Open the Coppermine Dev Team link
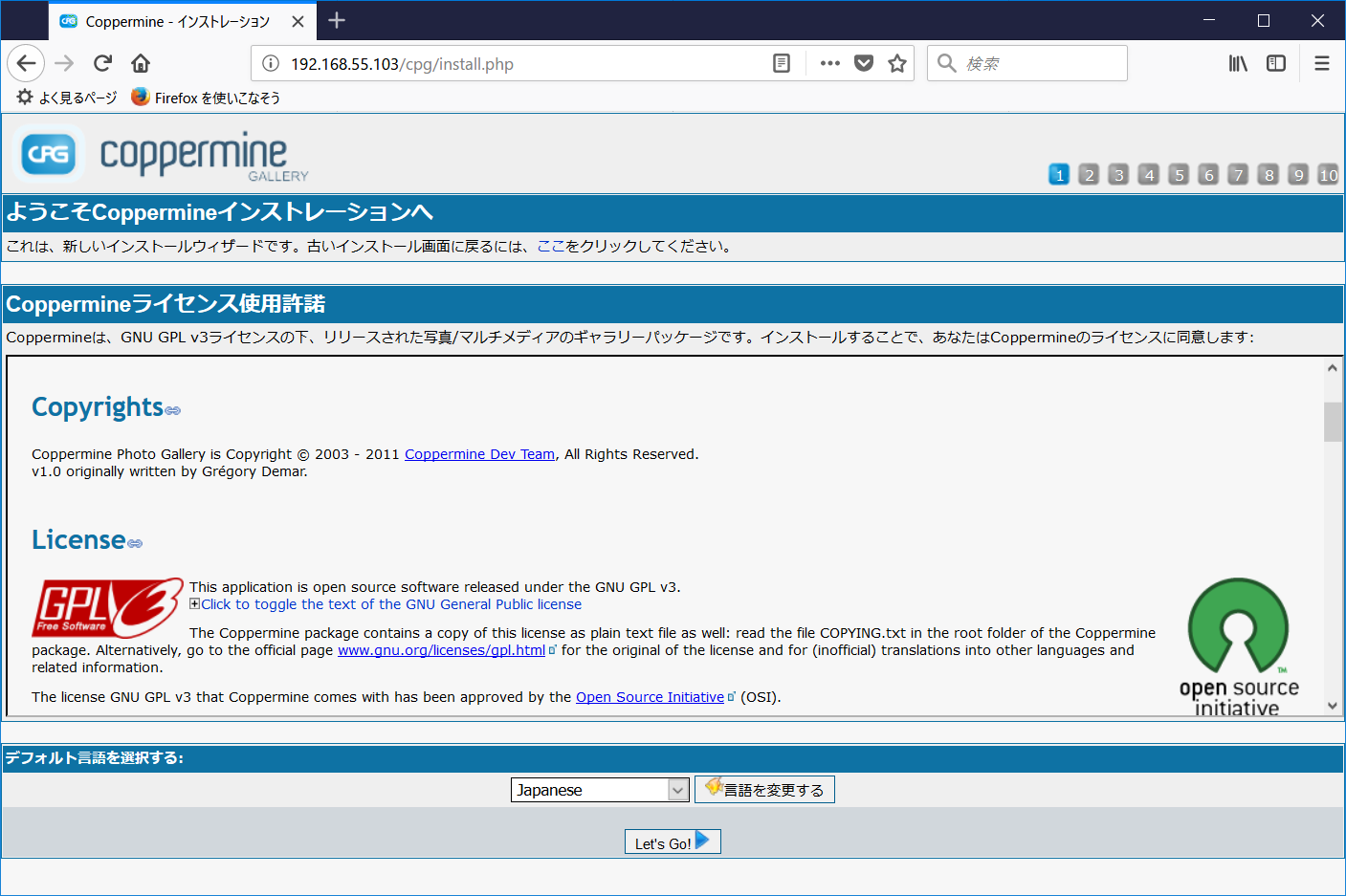This screenshot has width=1346, height=896. tap(479, 453)
